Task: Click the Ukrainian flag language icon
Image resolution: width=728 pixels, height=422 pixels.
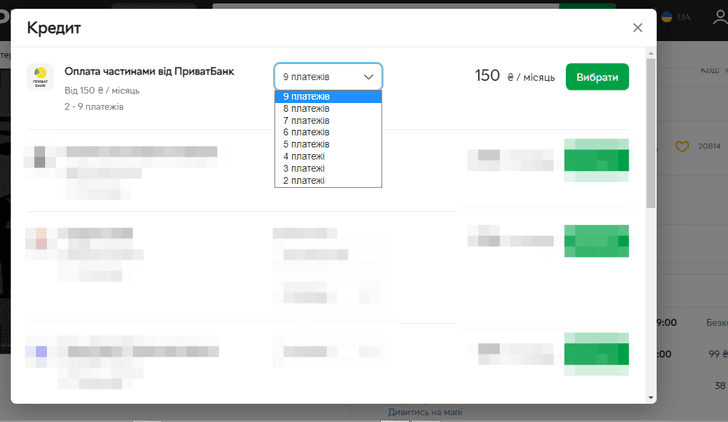Action: pos(667,17)
